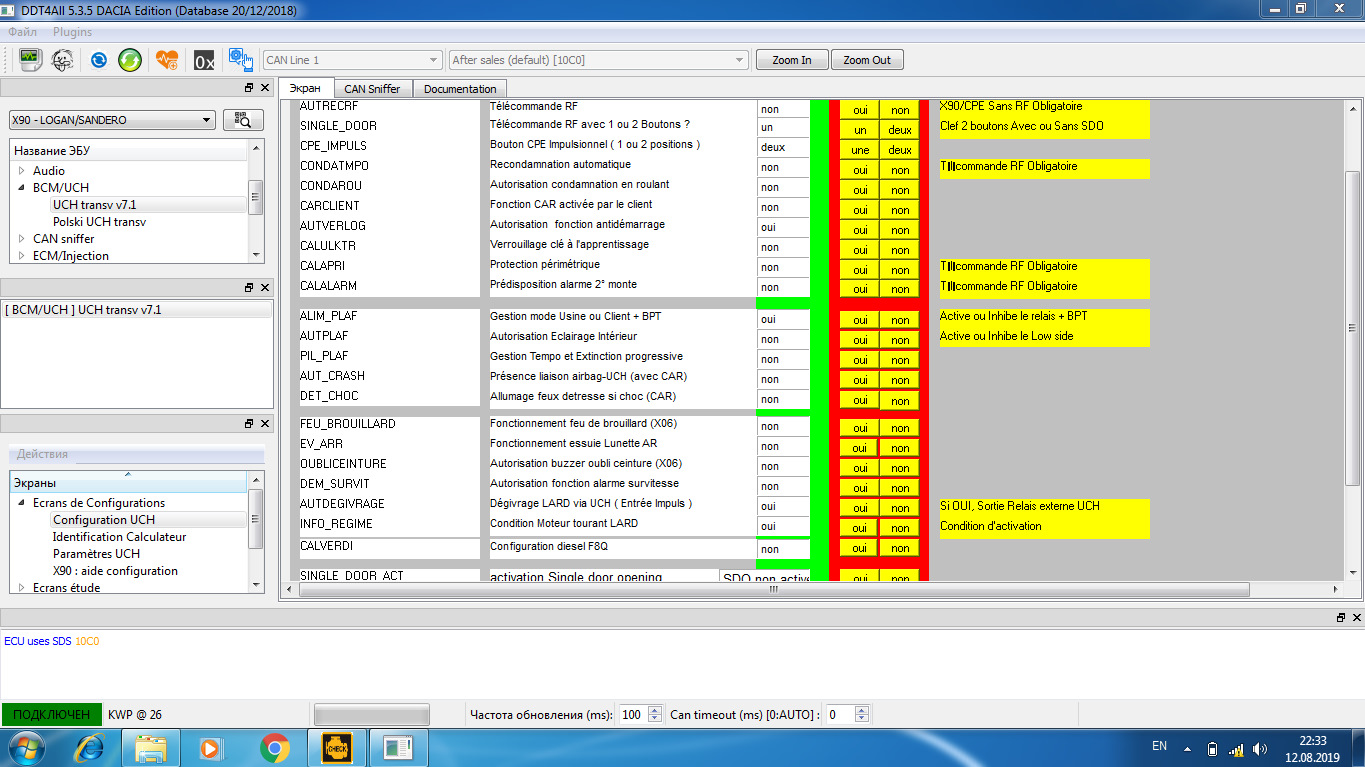Click the Zoom In button

pyautogui.click(x=792, y=60)
